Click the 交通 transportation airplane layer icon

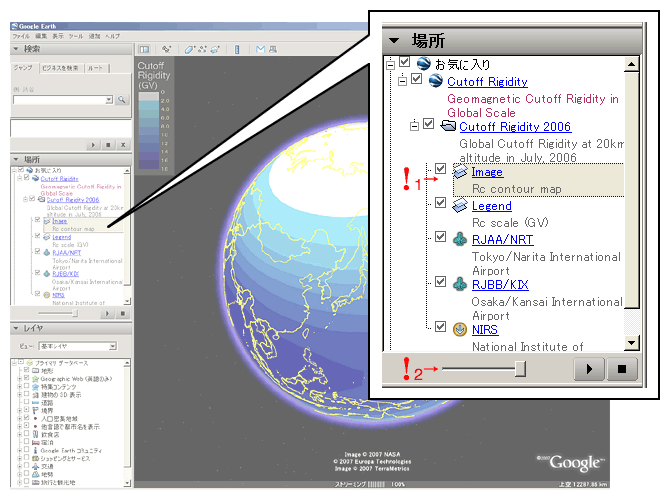(x=35, y=466)
